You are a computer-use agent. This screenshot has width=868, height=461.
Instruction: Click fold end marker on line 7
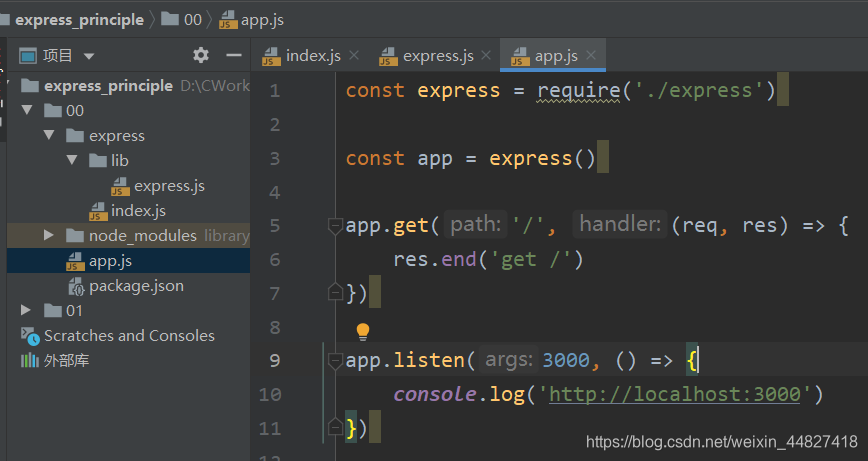click(334, 292)
